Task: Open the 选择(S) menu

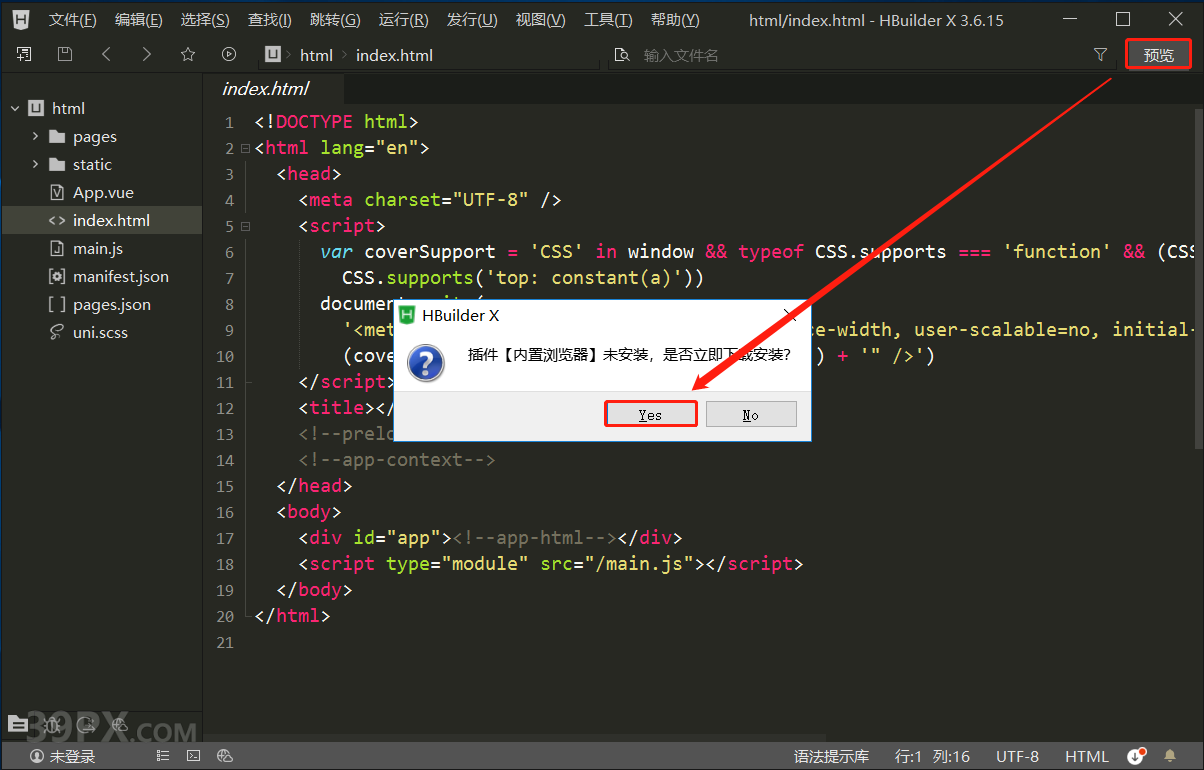Action: (x=205, y=20)
